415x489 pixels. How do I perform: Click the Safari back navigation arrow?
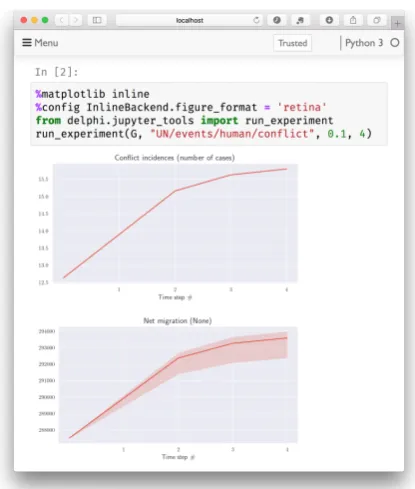pos(61,20)
